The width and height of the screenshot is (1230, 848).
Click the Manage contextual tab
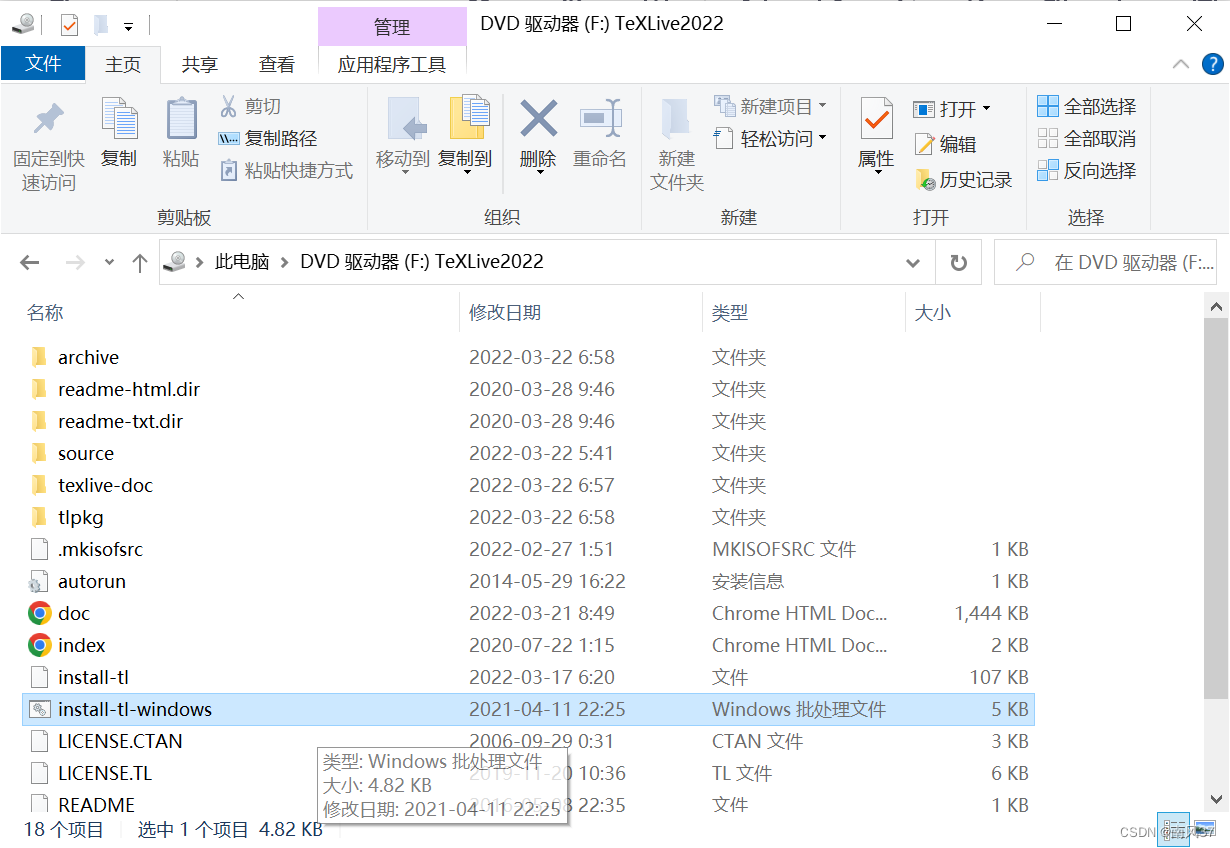click(x=392, y=27)
